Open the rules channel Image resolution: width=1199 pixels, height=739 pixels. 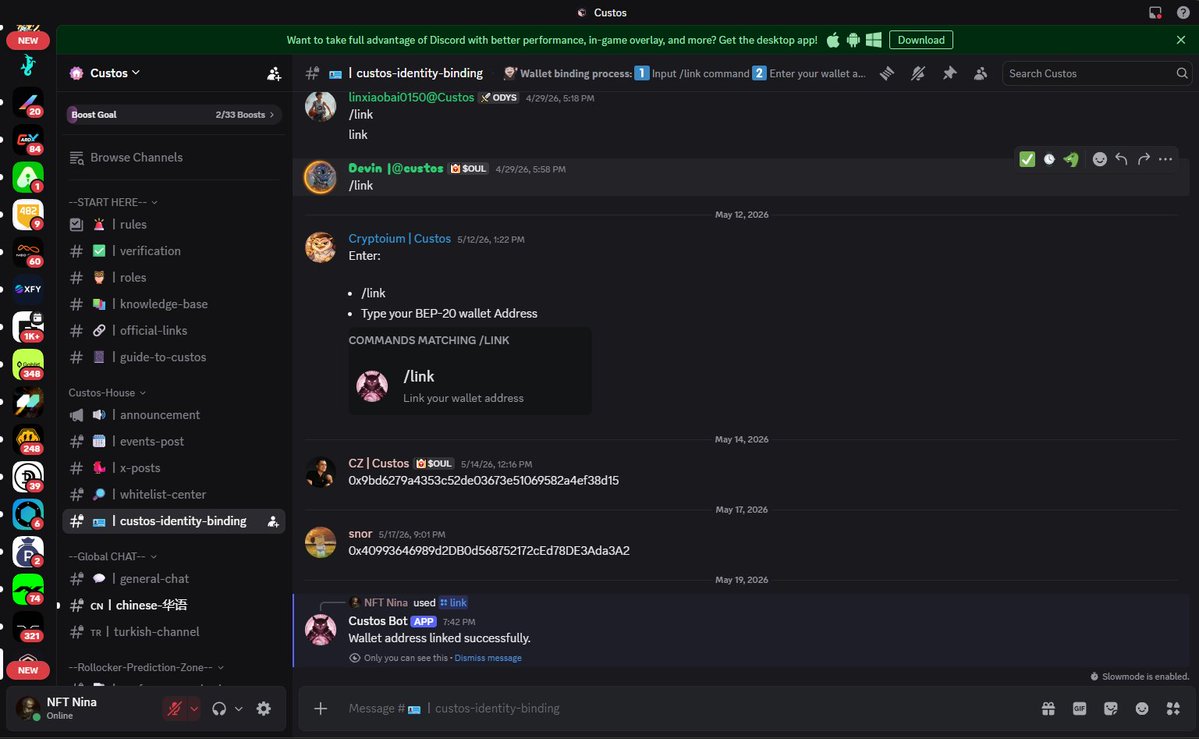[174, 225]
